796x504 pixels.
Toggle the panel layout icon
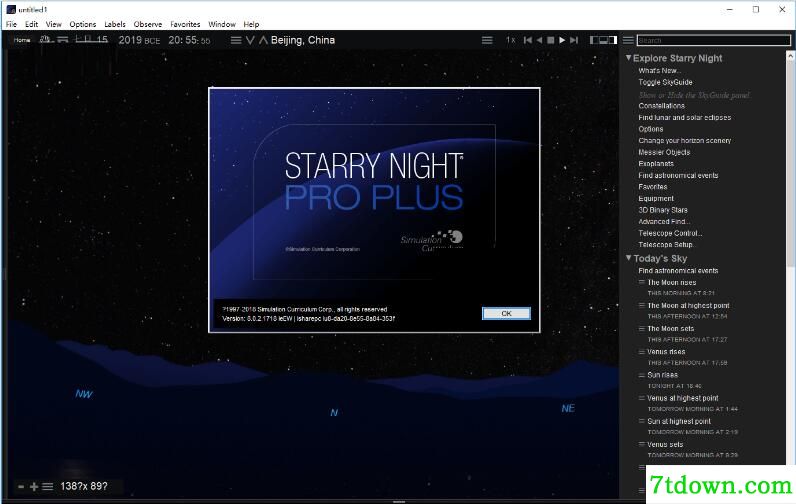coord(603,40)
